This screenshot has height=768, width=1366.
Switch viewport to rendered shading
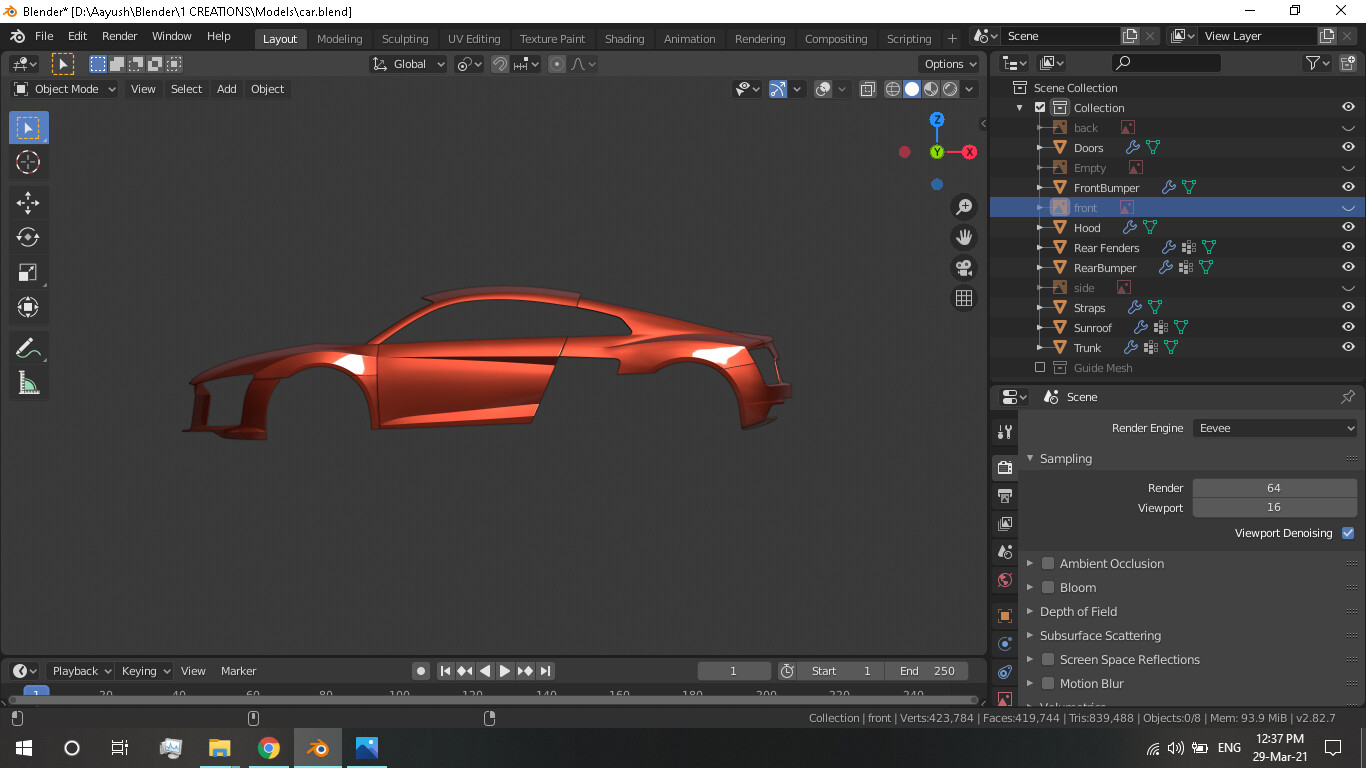point(947,89)
